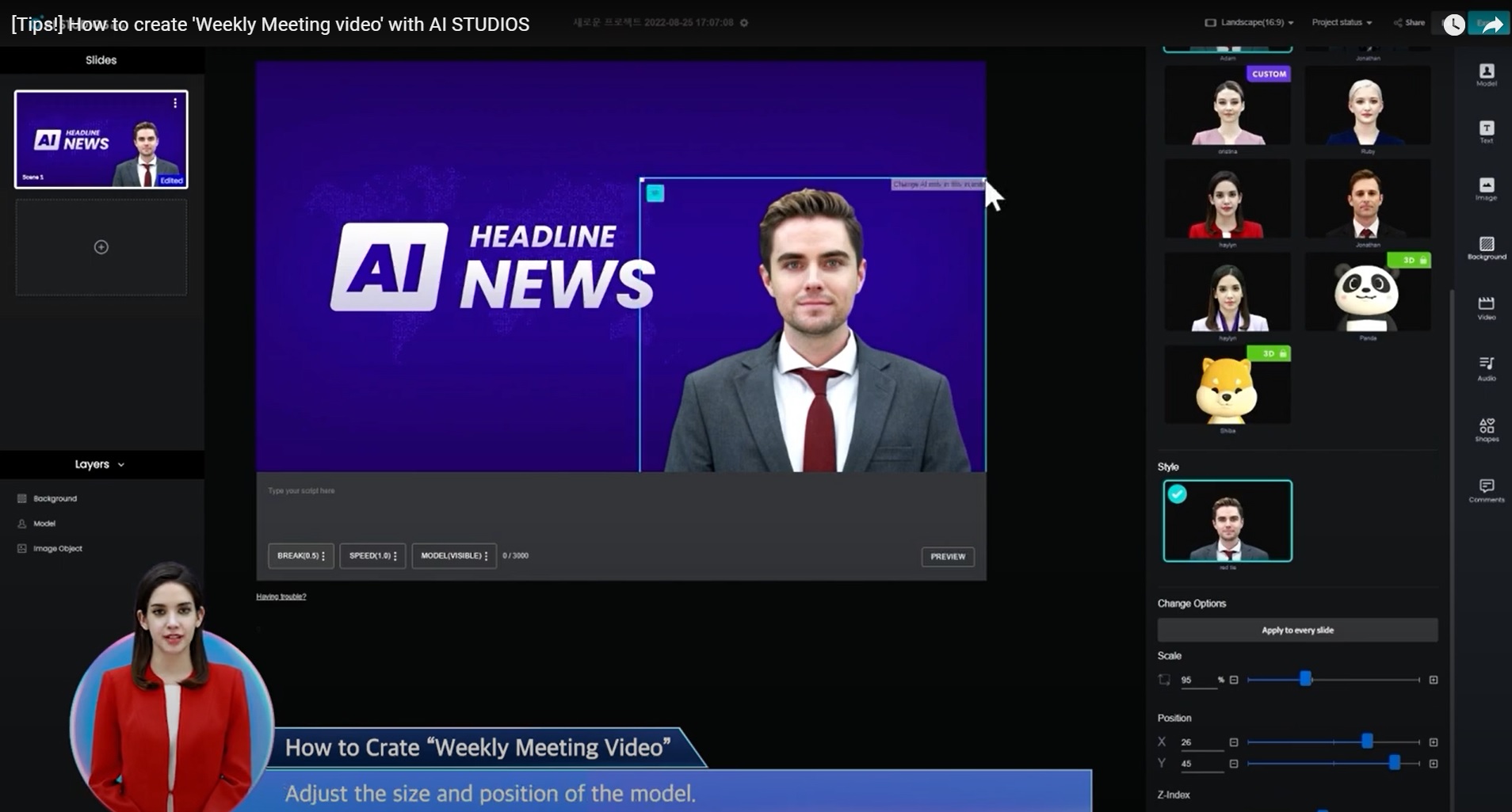Click the Scale plus icon
Screen dimensions: 1512x812
1434,680
